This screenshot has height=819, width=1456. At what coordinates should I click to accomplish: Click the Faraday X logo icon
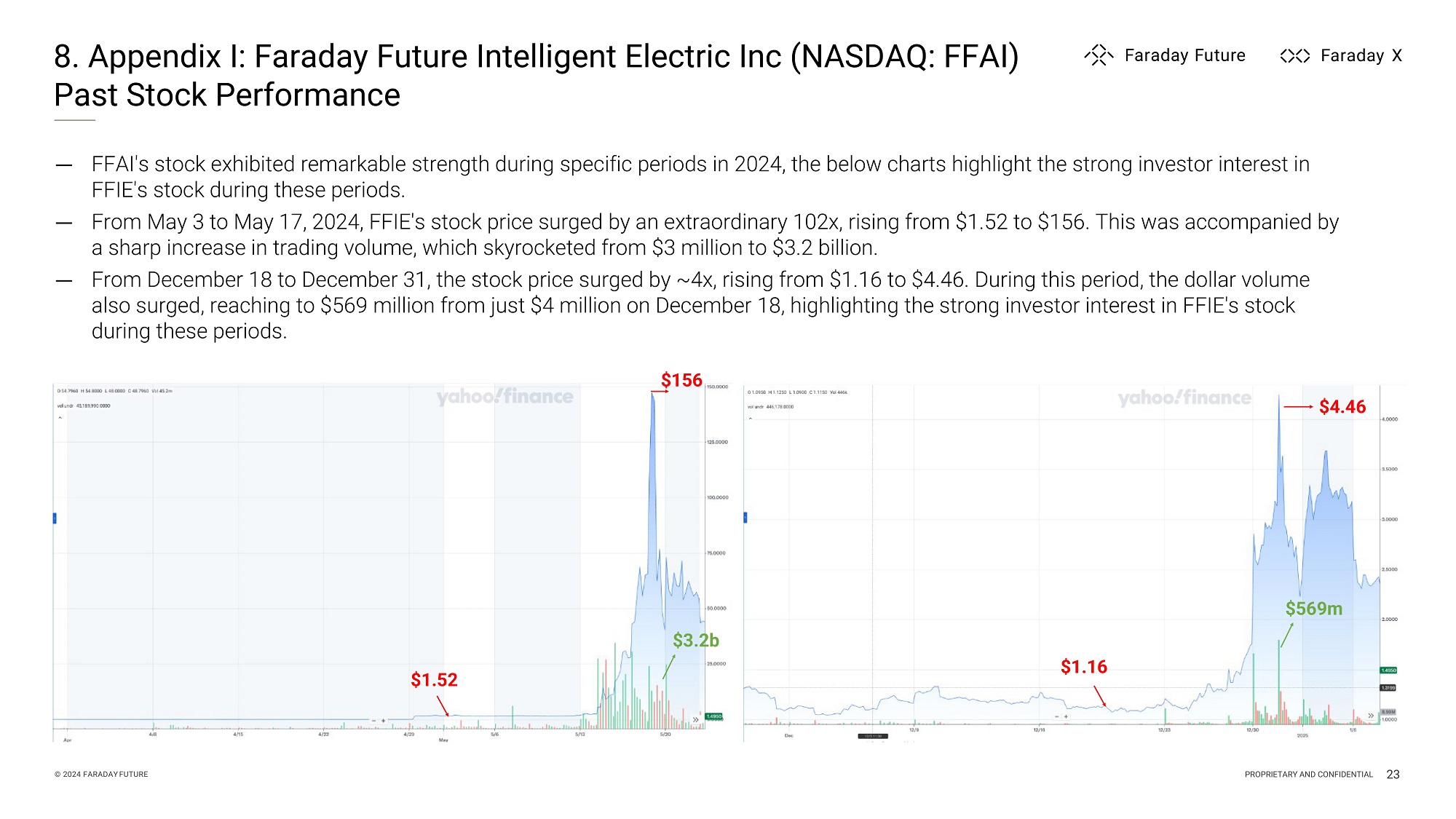1294,56
